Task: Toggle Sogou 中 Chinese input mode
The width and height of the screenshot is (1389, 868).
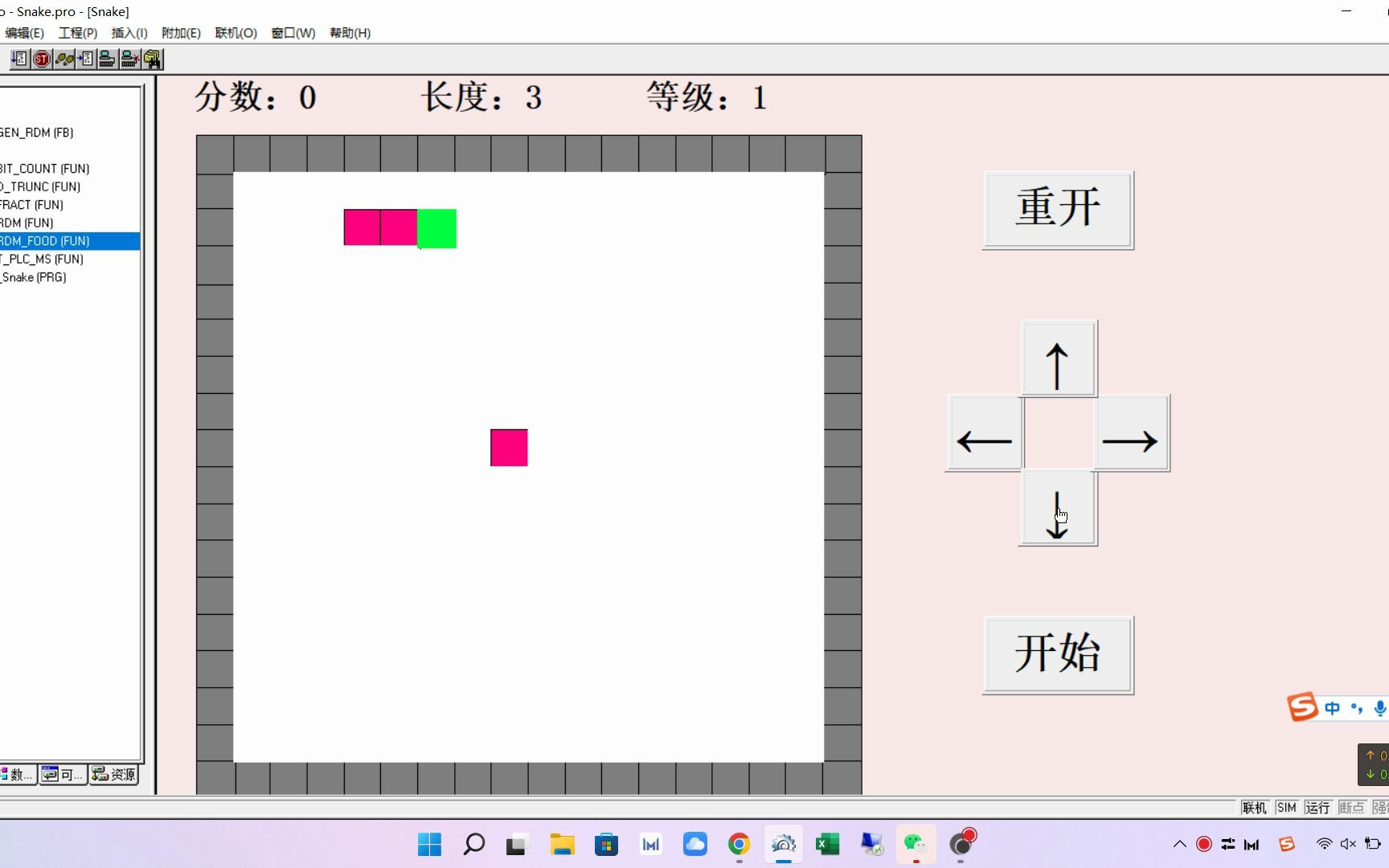Action: click(1333, 708)
